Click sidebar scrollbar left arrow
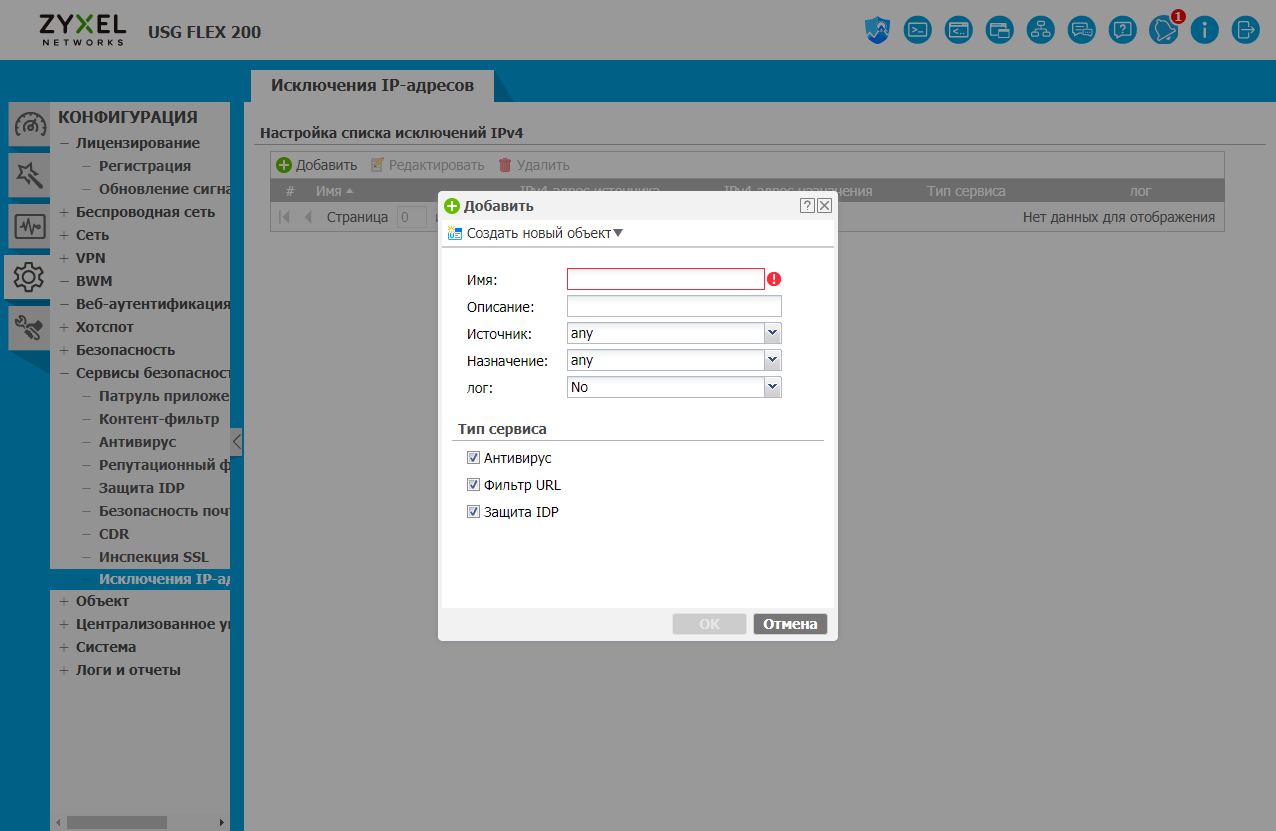 pos(58,822)
